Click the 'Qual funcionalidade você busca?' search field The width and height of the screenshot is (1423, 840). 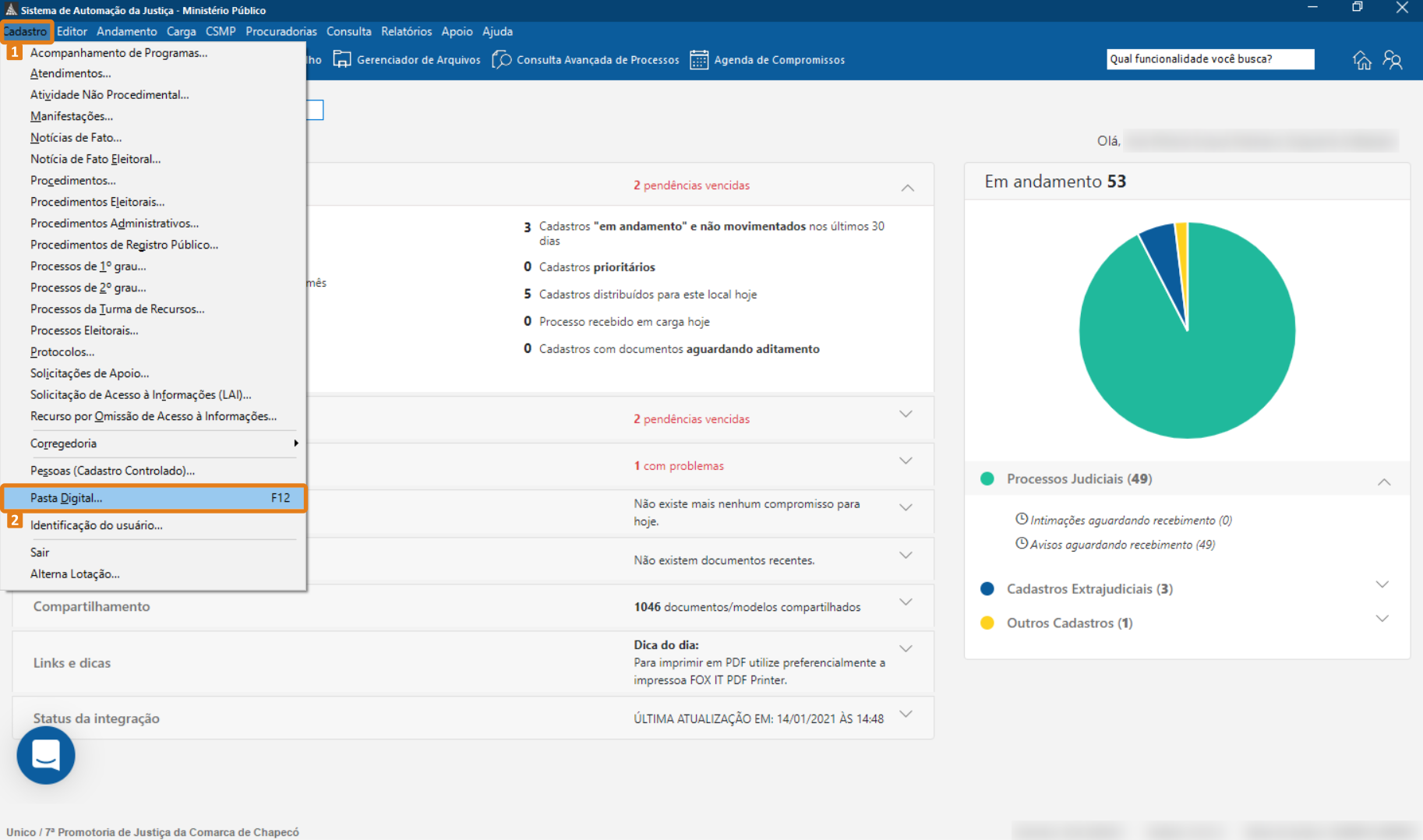(1210, 59)
